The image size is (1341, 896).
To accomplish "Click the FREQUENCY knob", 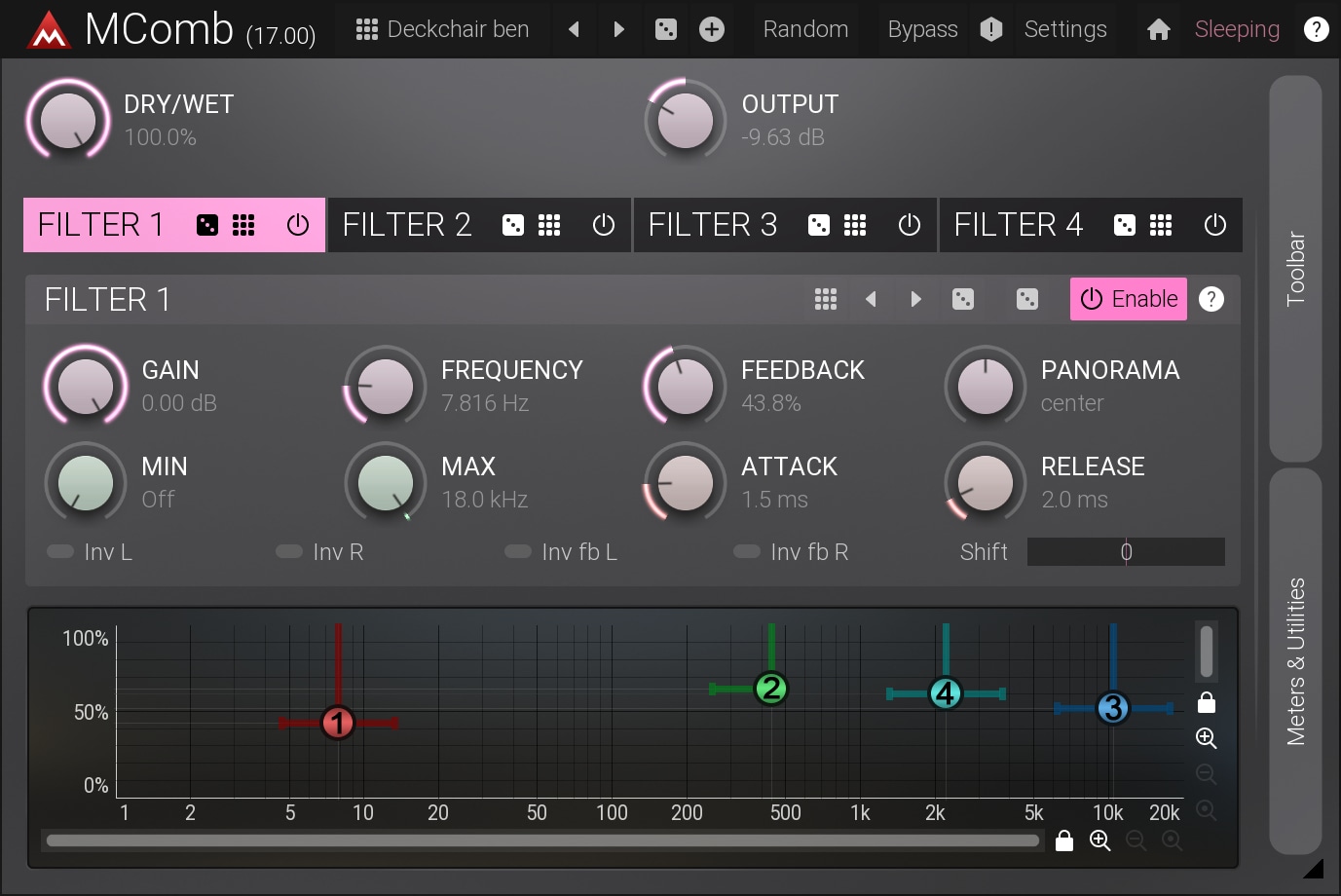I will pos(386,386).
